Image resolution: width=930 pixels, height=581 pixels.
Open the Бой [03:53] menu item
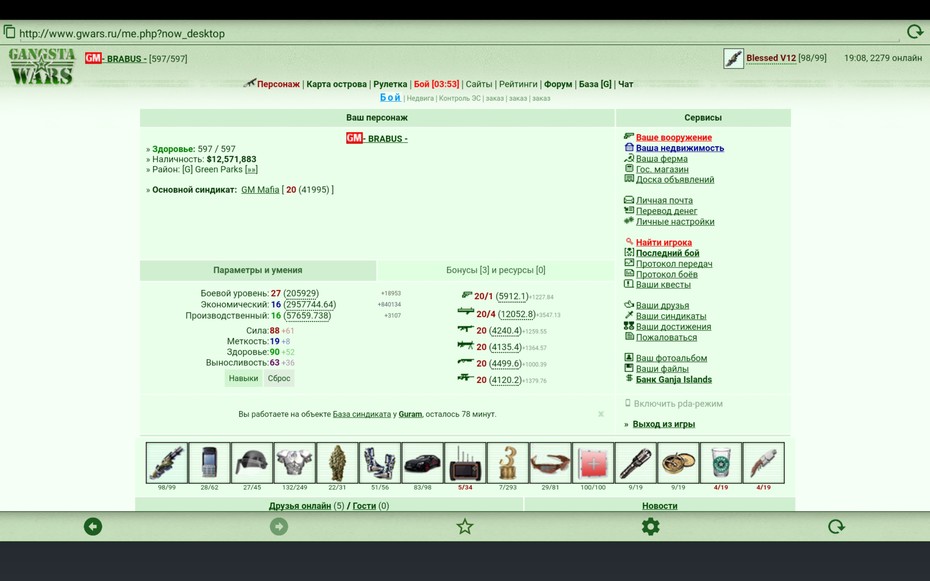pyautogui.click(x=437, y=84)
